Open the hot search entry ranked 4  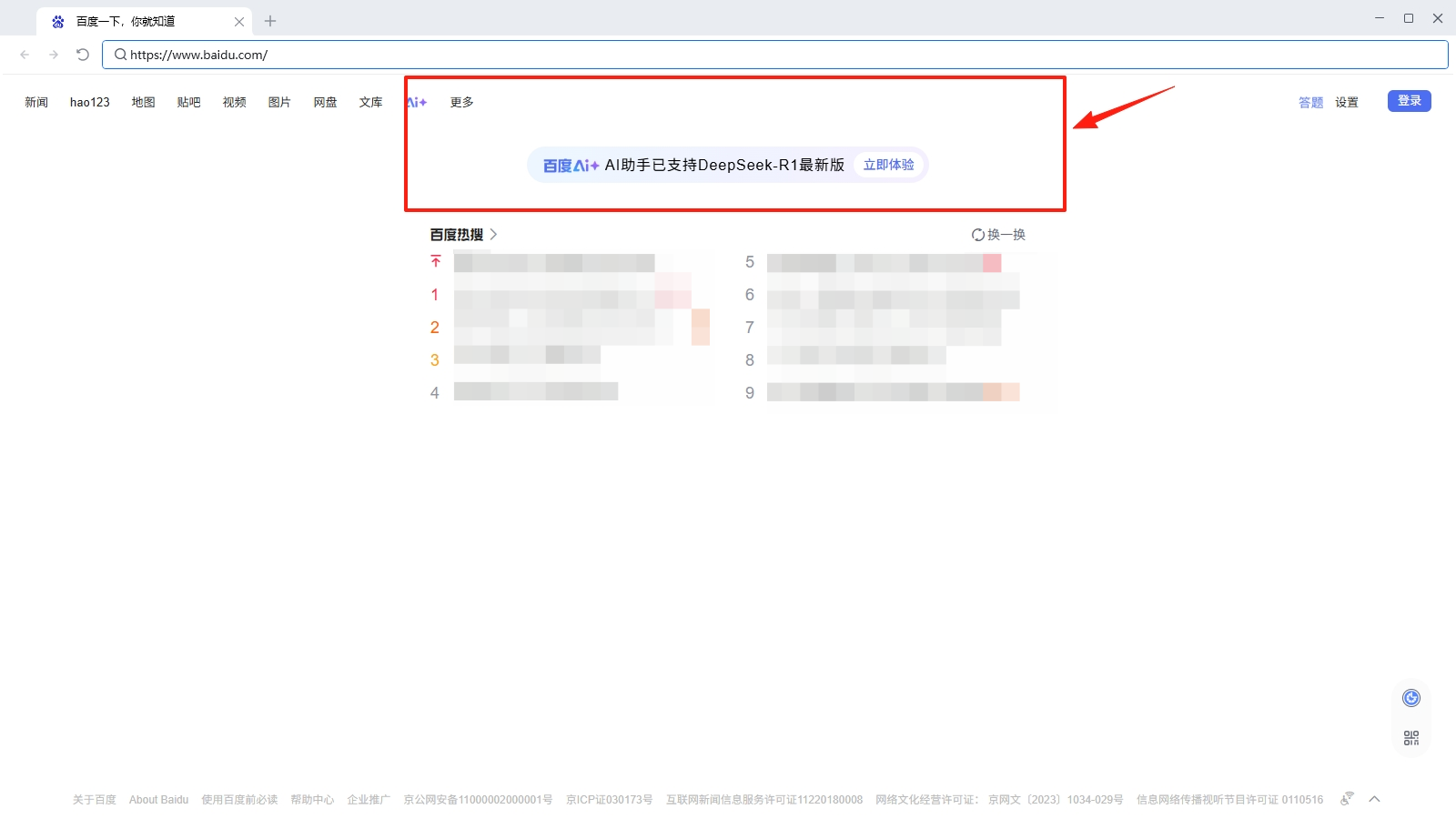tap(523, 392)
